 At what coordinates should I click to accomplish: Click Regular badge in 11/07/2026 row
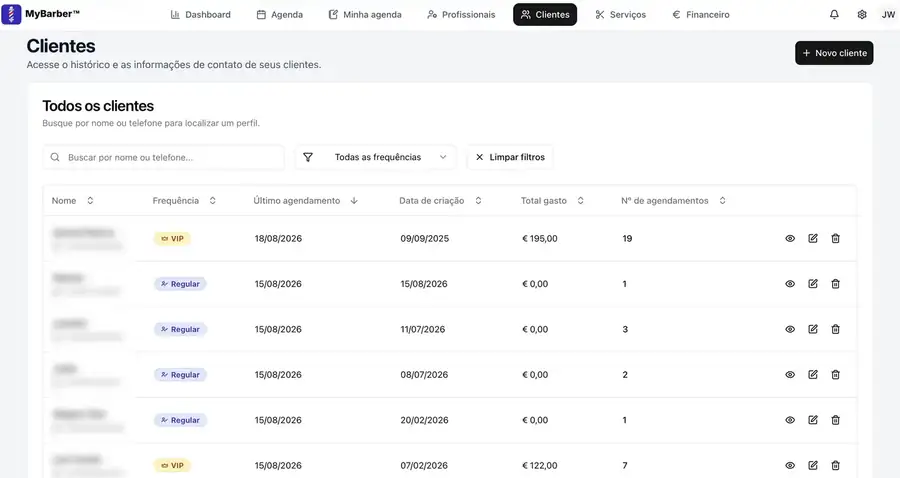click(180, 329)
